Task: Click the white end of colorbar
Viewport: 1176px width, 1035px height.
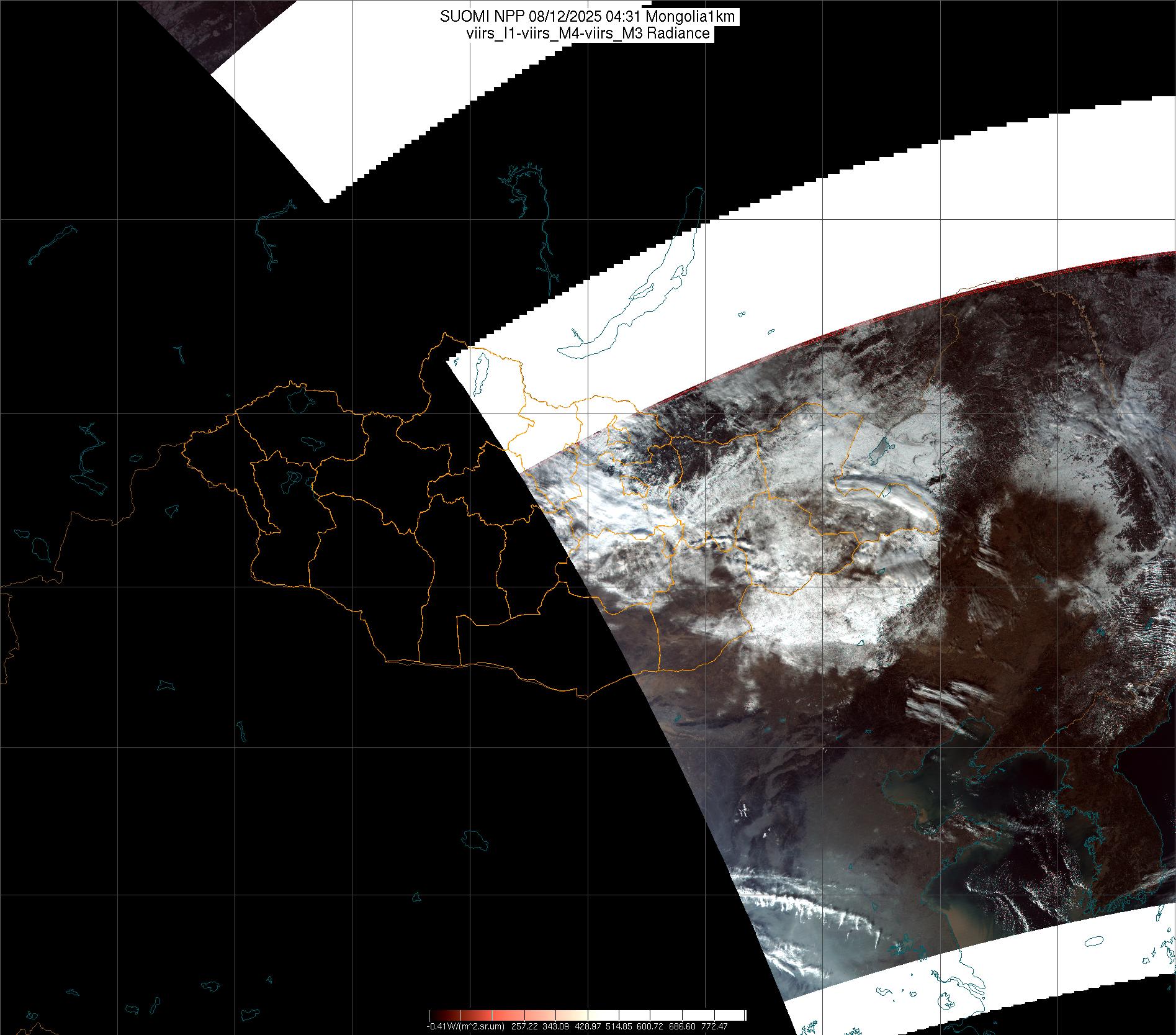Action: pyautogui.click(x=738, y=1015)
